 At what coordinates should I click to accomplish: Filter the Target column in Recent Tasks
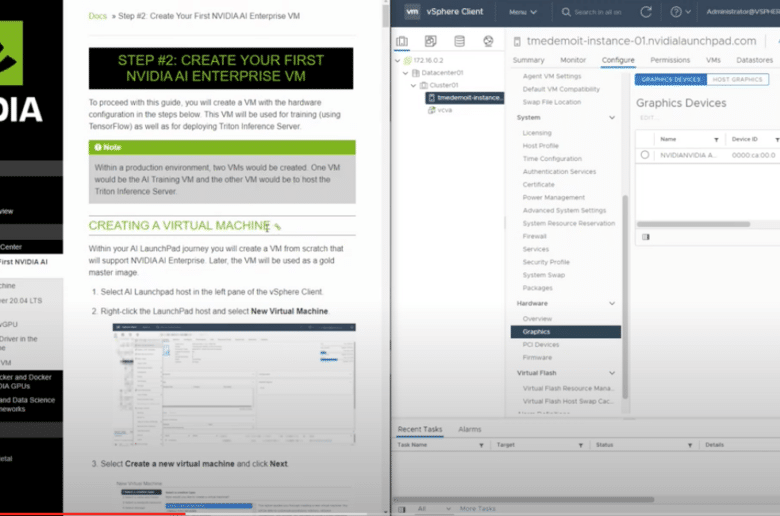581,445
